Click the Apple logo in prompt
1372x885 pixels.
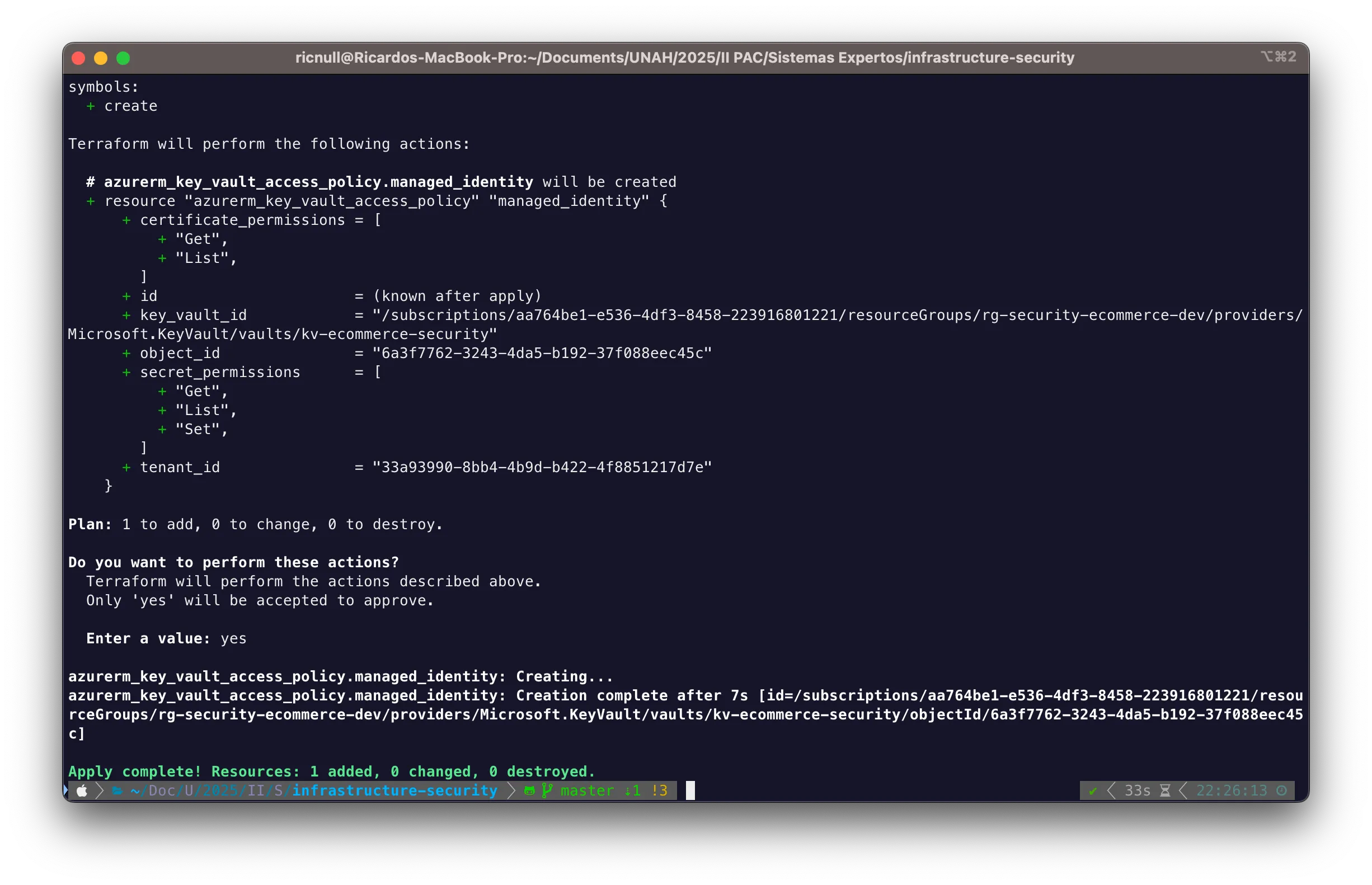[x=82, y=791]
